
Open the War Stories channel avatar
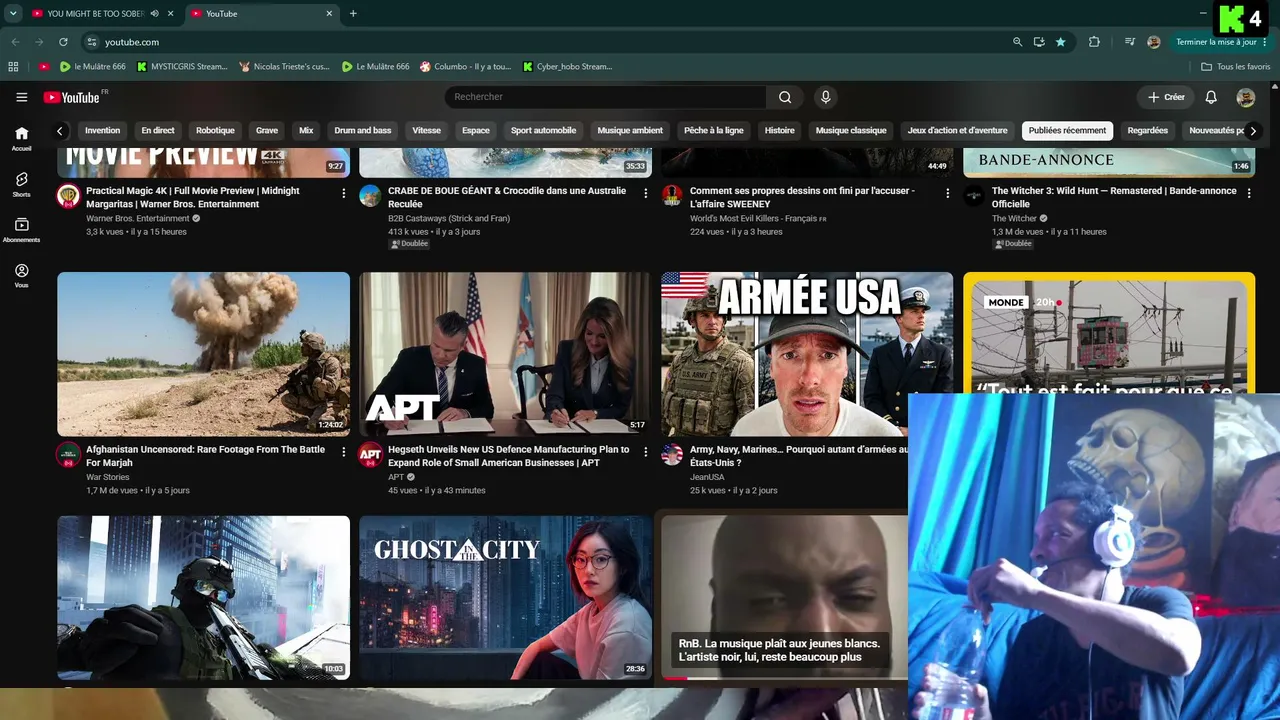[x=68, y=454]
